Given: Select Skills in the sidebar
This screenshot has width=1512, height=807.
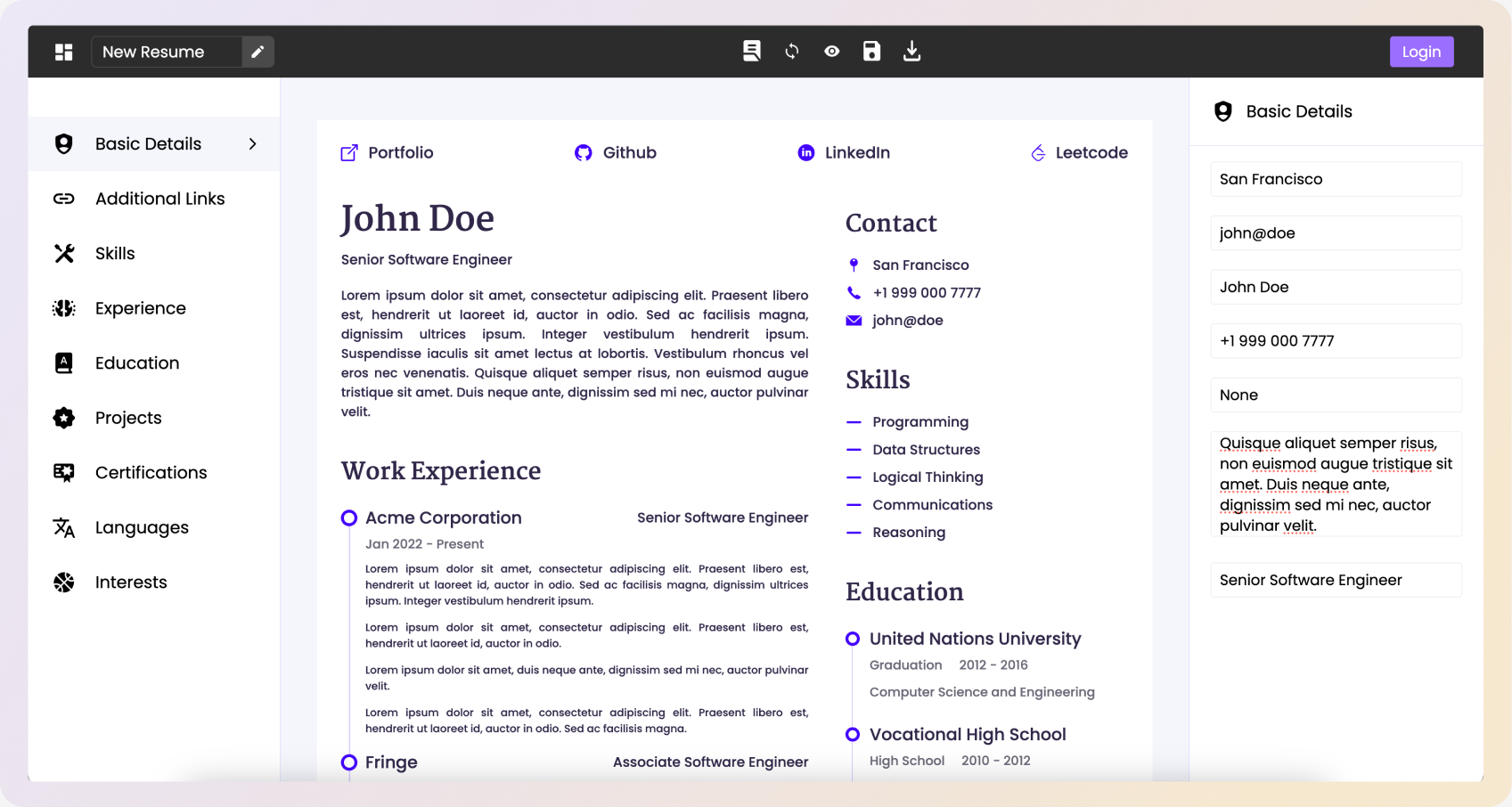Looking at the screenshot, I should pos(115,254).
